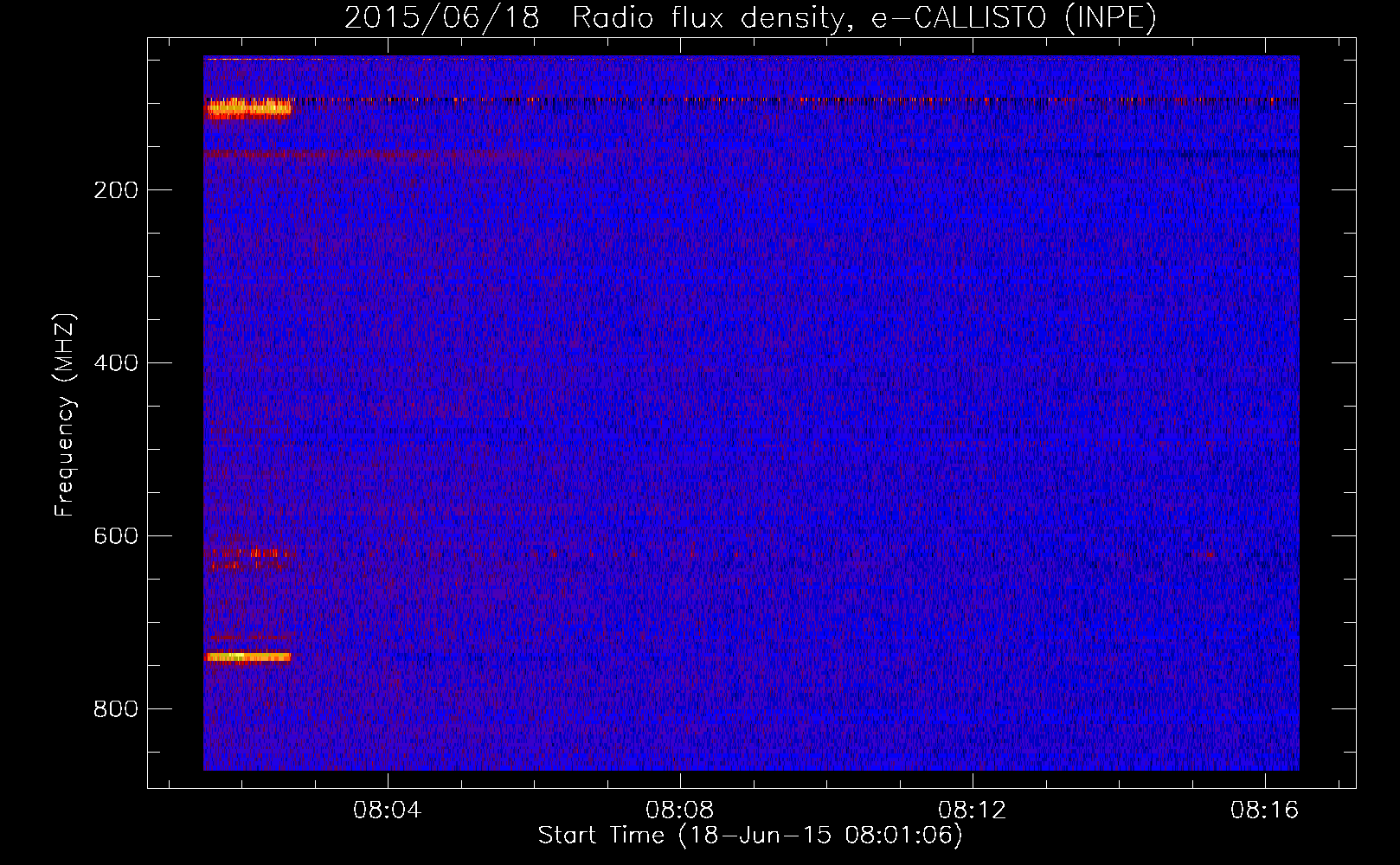Click the "Frequency (MHZ)" axis label
The image size is (1400, 865).
pos(64,415)
